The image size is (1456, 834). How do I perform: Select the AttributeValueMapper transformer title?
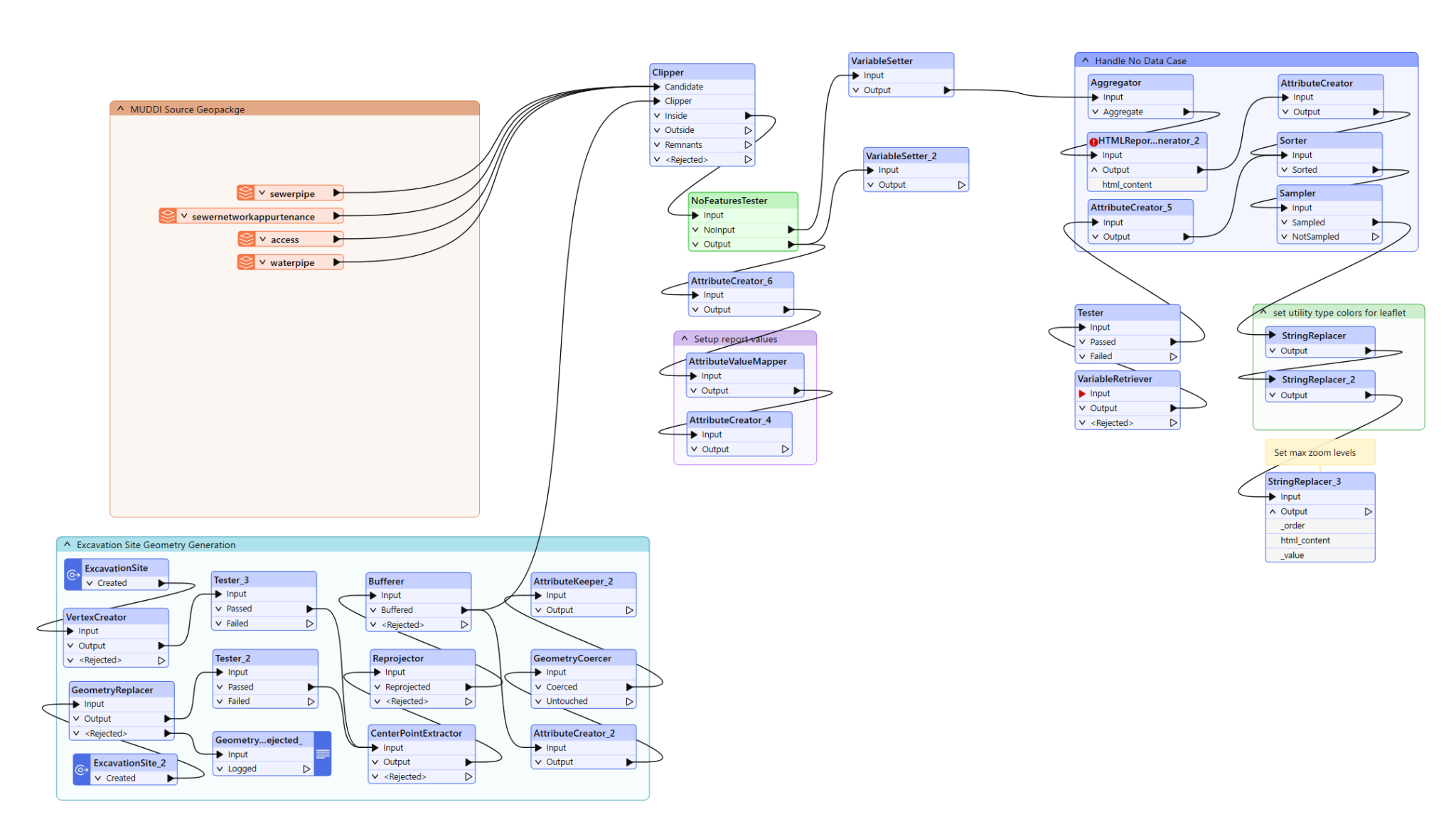coord(737,361)
